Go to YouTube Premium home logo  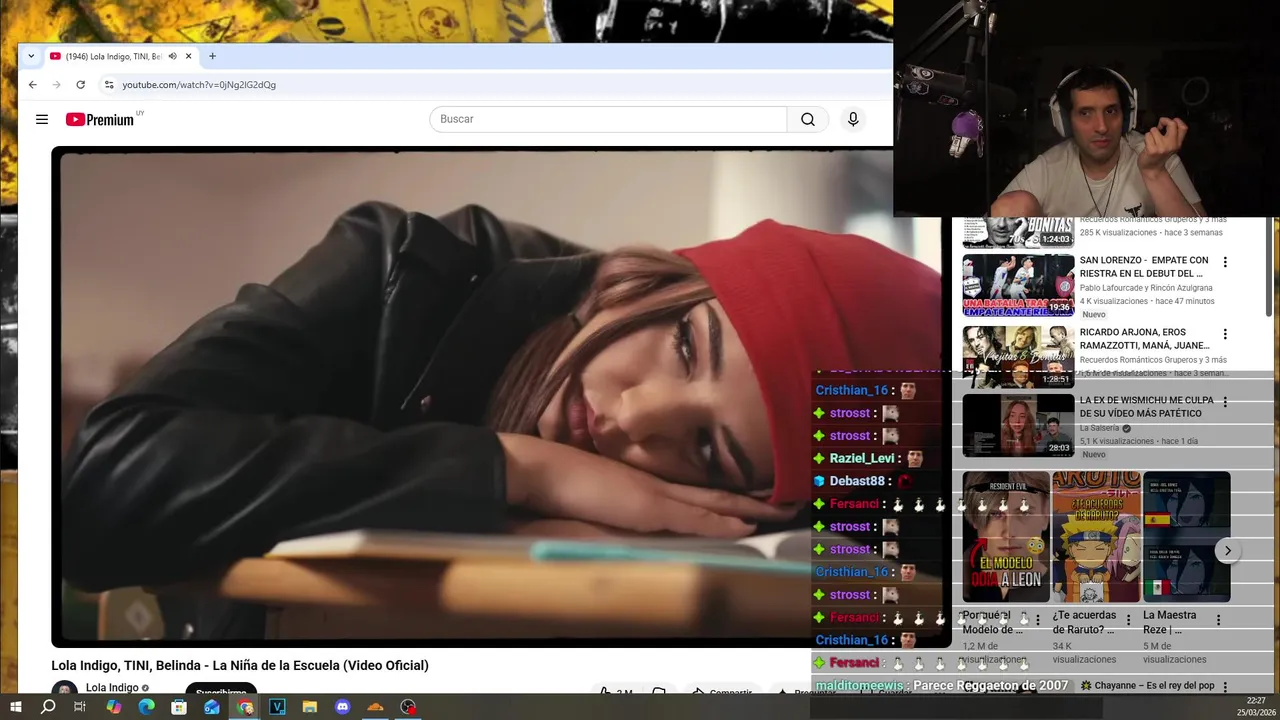point(100,119)
